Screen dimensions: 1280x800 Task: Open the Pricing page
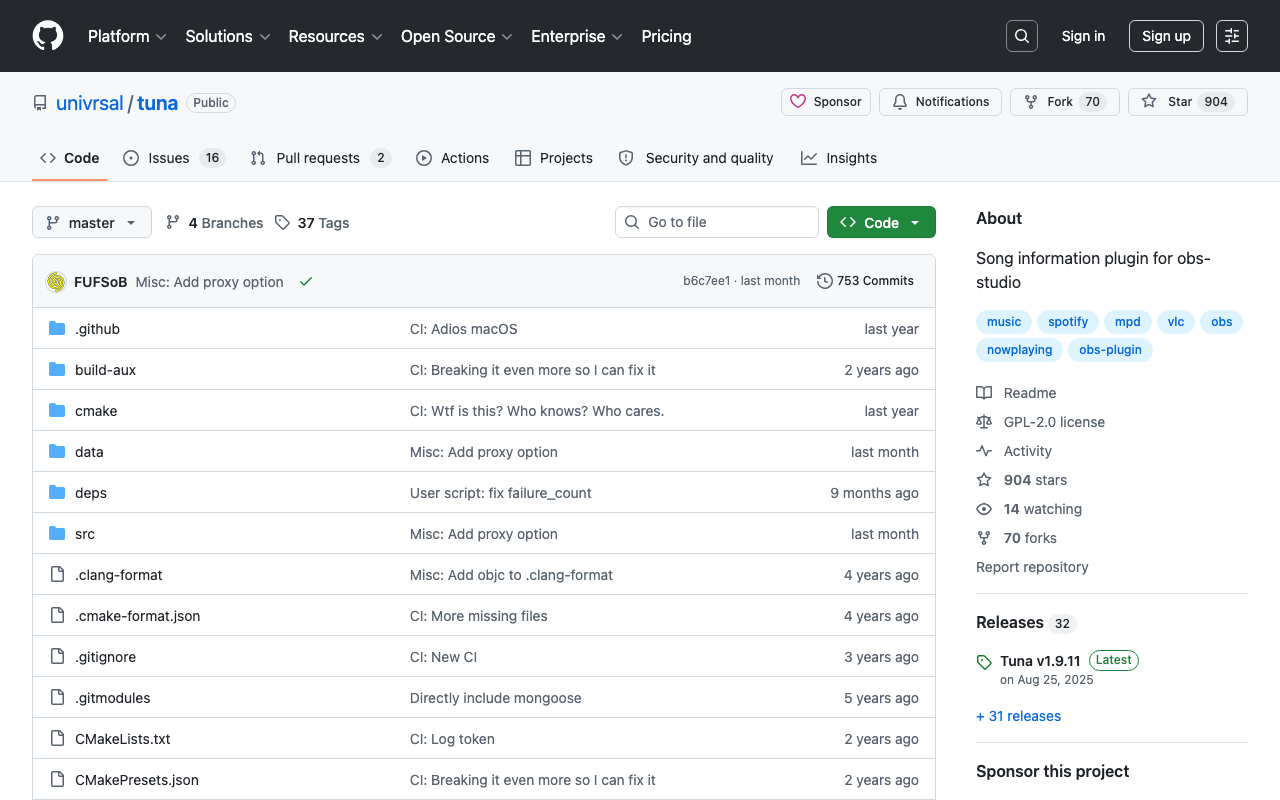pyautogui.click(x=666, y=36)
